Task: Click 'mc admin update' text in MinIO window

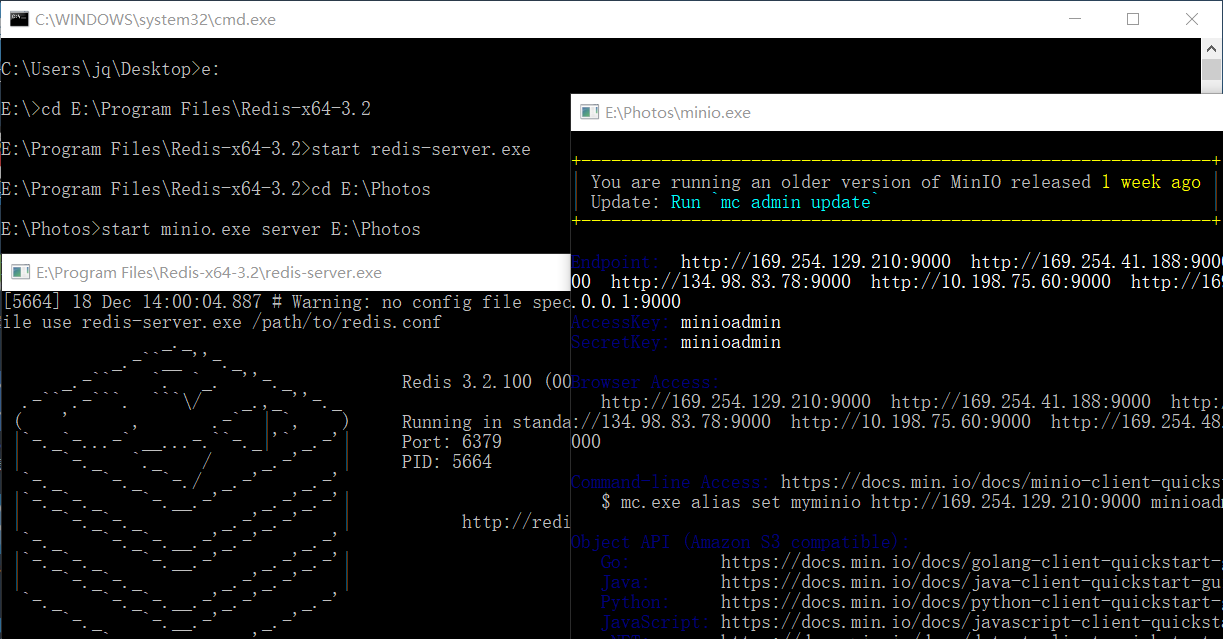Action: tap(796, 202)
